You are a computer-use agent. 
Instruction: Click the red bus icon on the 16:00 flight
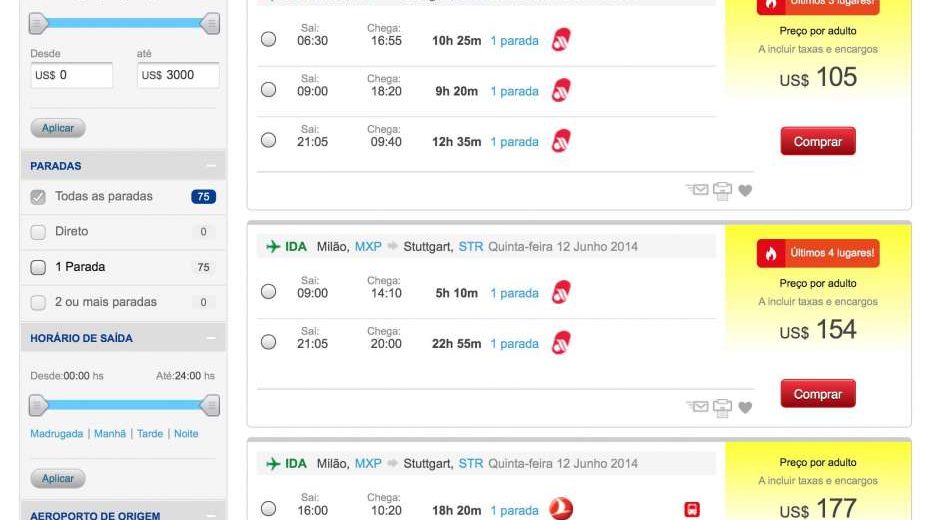click(691, 510)
